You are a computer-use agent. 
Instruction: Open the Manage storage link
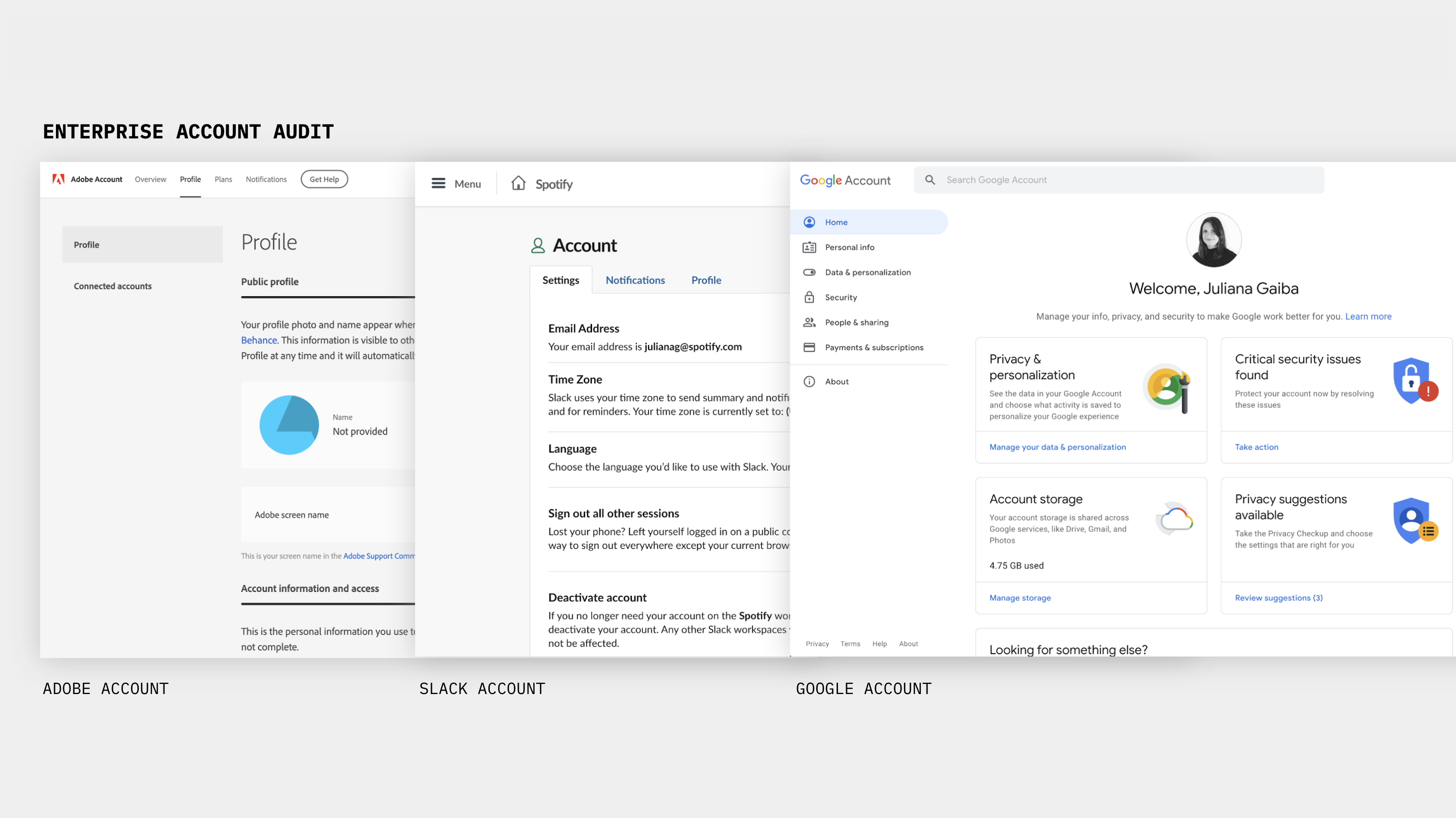coord(1020,598)
